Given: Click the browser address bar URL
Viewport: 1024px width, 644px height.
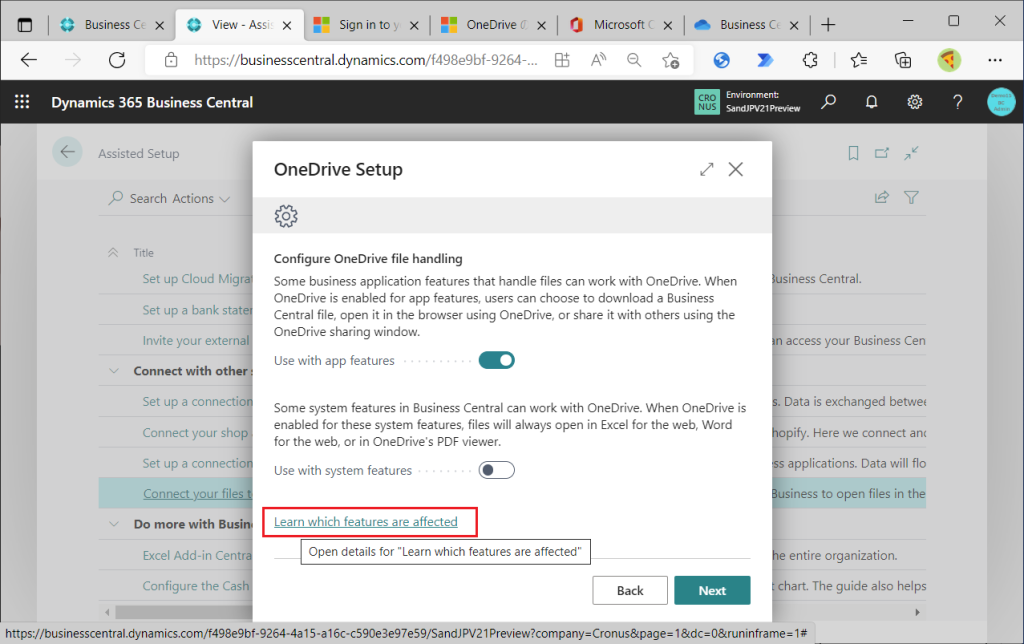Looking at the screenshot, I should tap(366, 60).
